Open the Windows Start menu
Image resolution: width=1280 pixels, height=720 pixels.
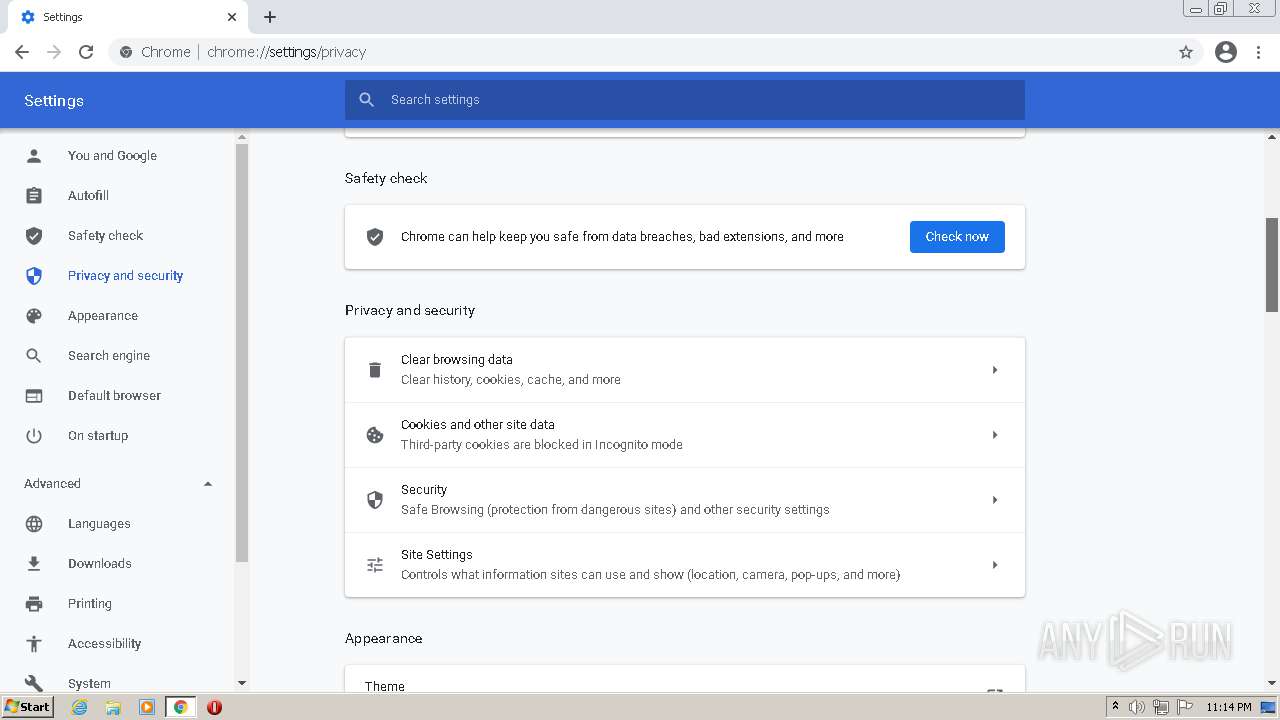(x=28, y=707)
